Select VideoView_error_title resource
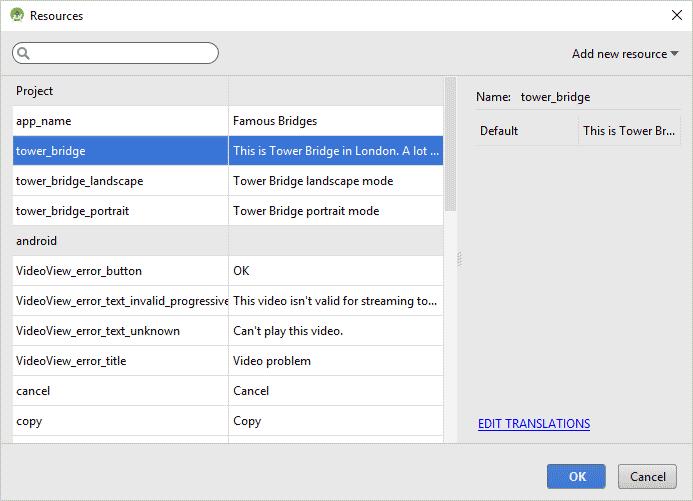This screenshot has width=693, height=501. point(120,361)
